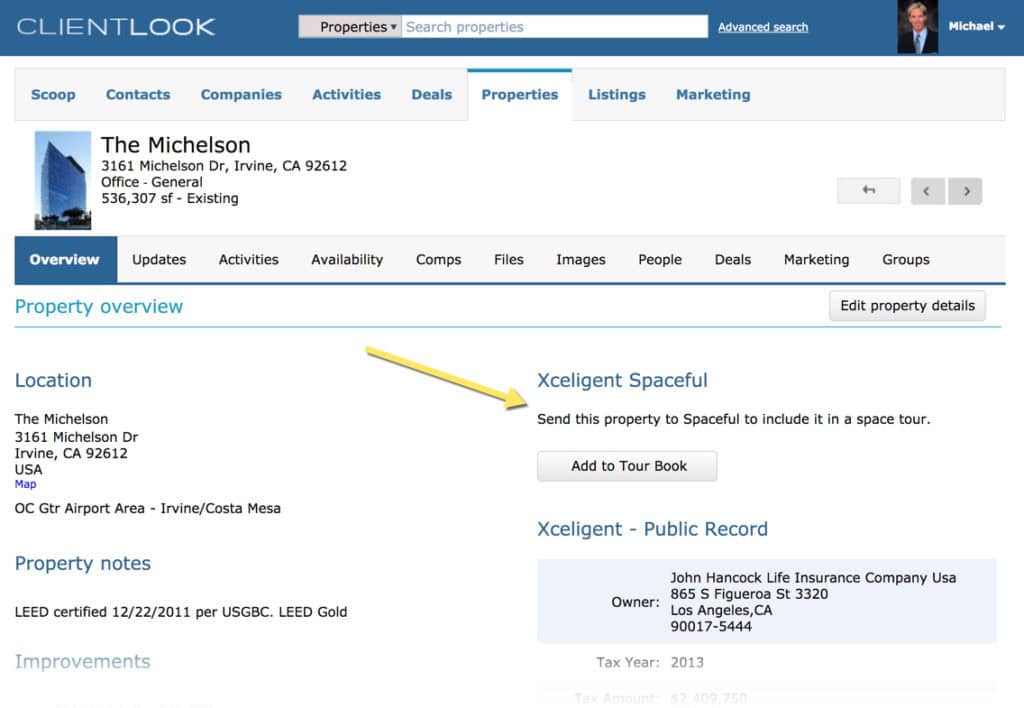Click the "Property overview" heading
Screen dimensions: 1024x708
pyautogui.click(x=99, y=306)
